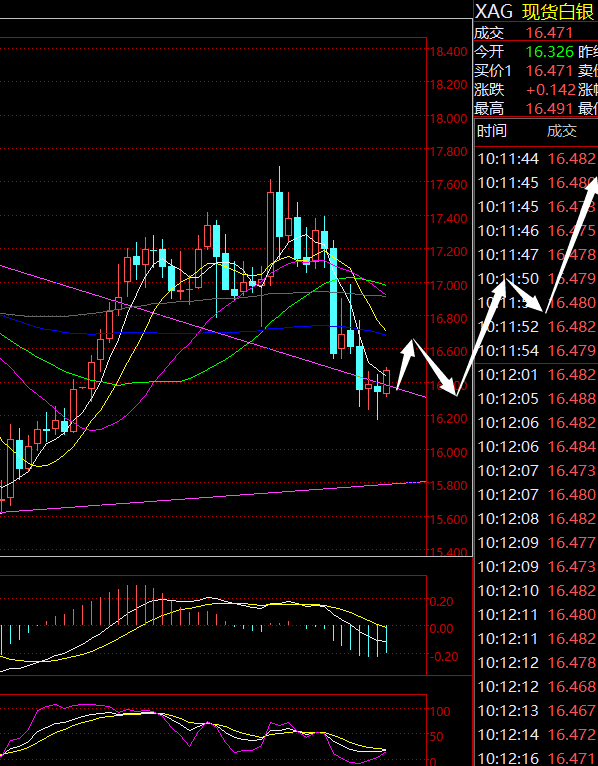Screen dimensions: 598x766
Task: Click the 10:12:12 tick priced 16.468
Action: 536,686
